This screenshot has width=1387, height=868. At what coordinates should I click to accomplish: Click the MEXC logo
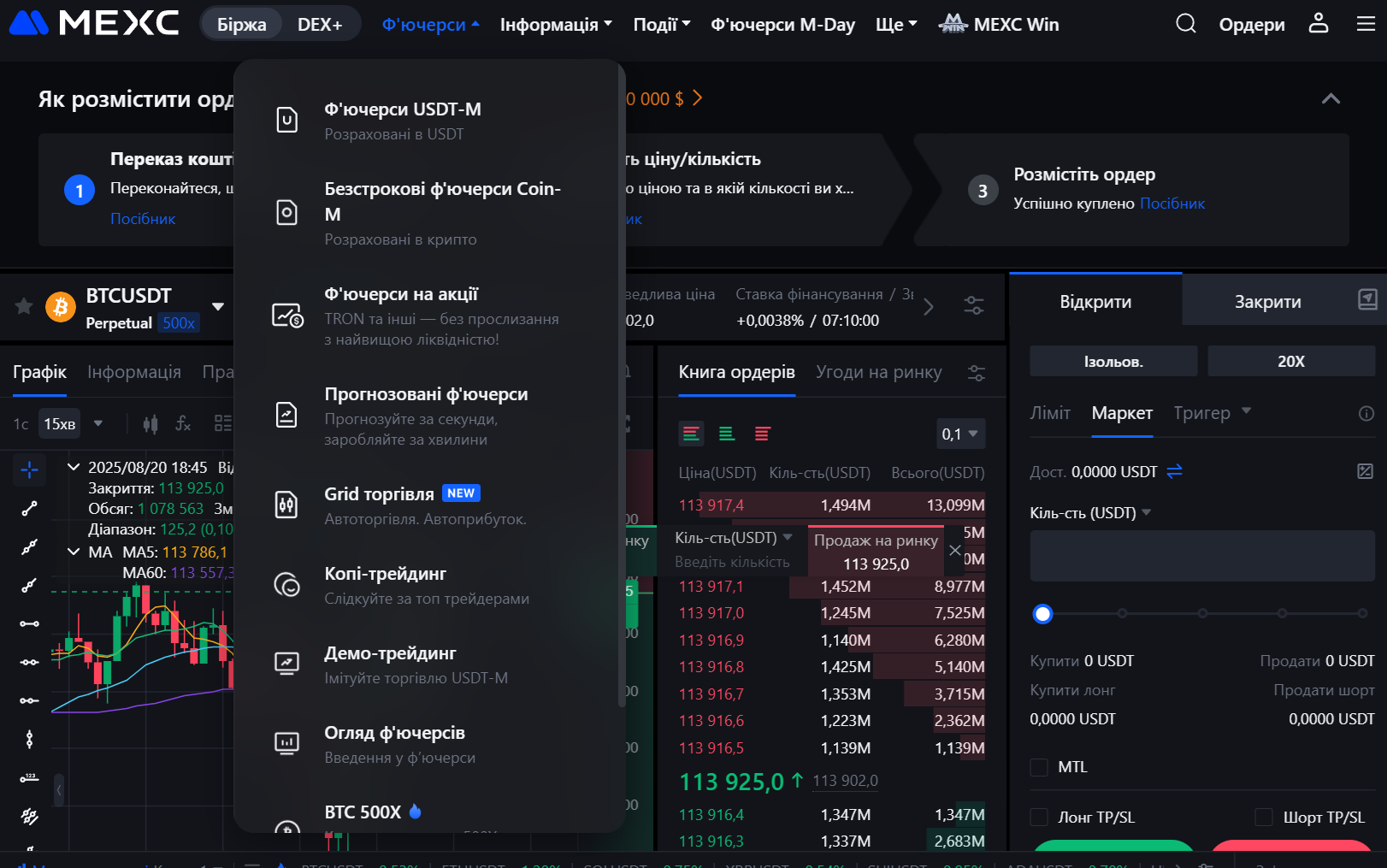click(94, 23)
